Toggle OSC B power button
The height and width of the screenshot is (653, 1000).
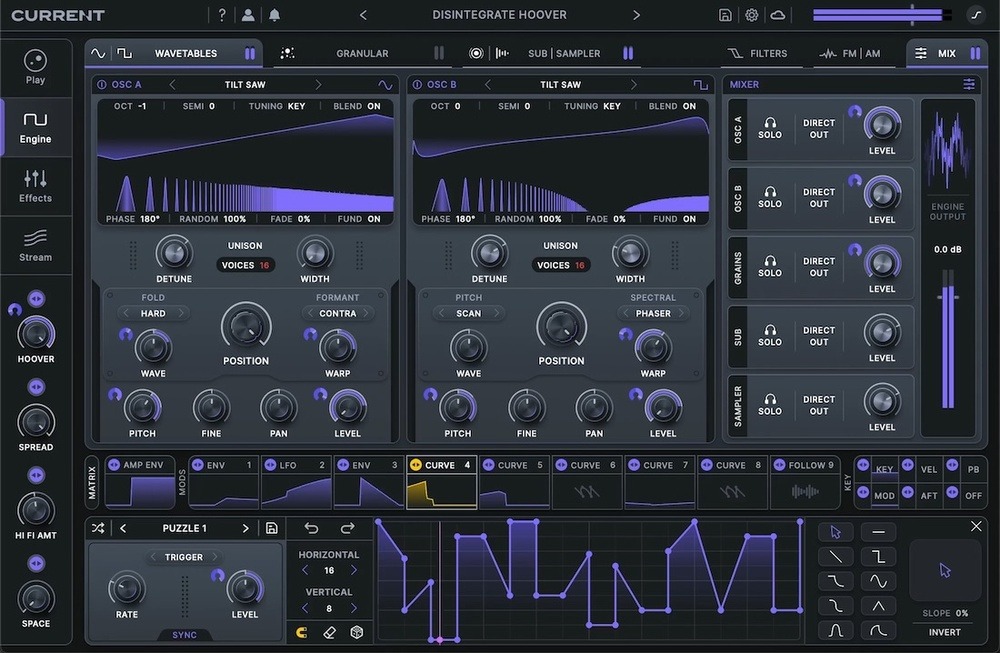point(417,84)
